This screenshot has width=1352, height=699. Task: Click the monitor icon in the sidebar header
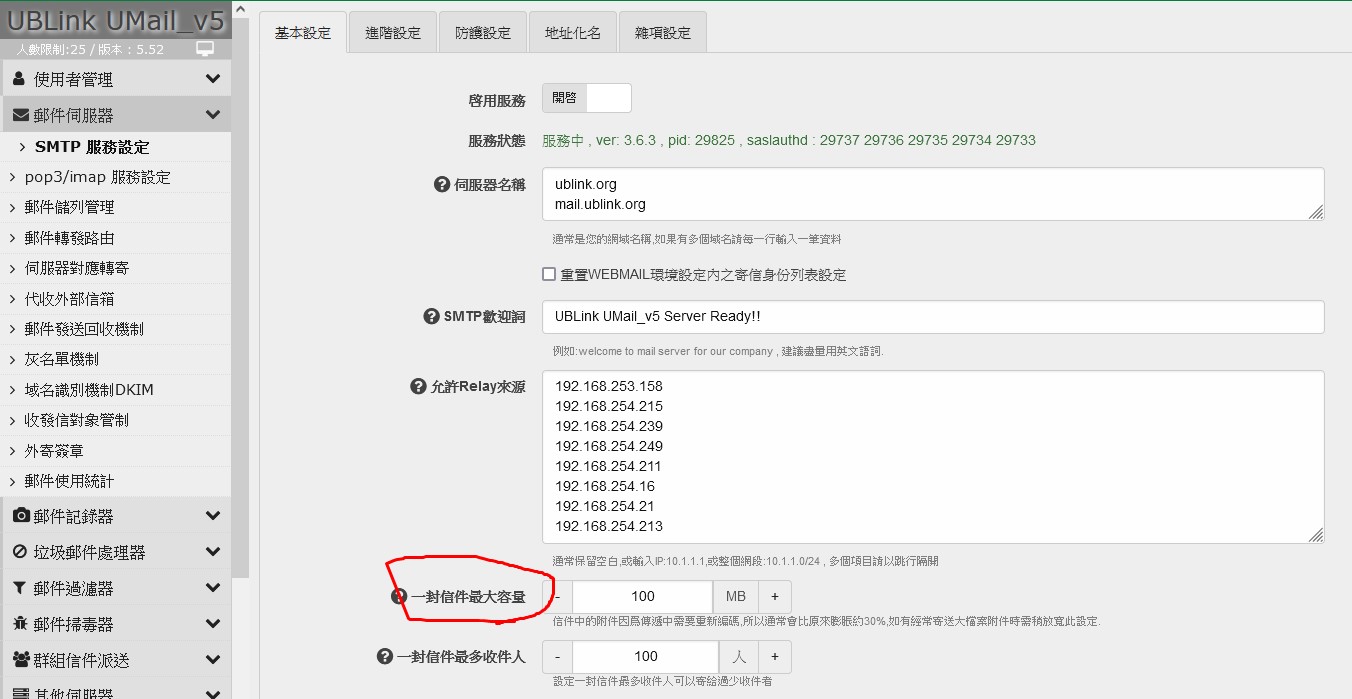(205, 49)
